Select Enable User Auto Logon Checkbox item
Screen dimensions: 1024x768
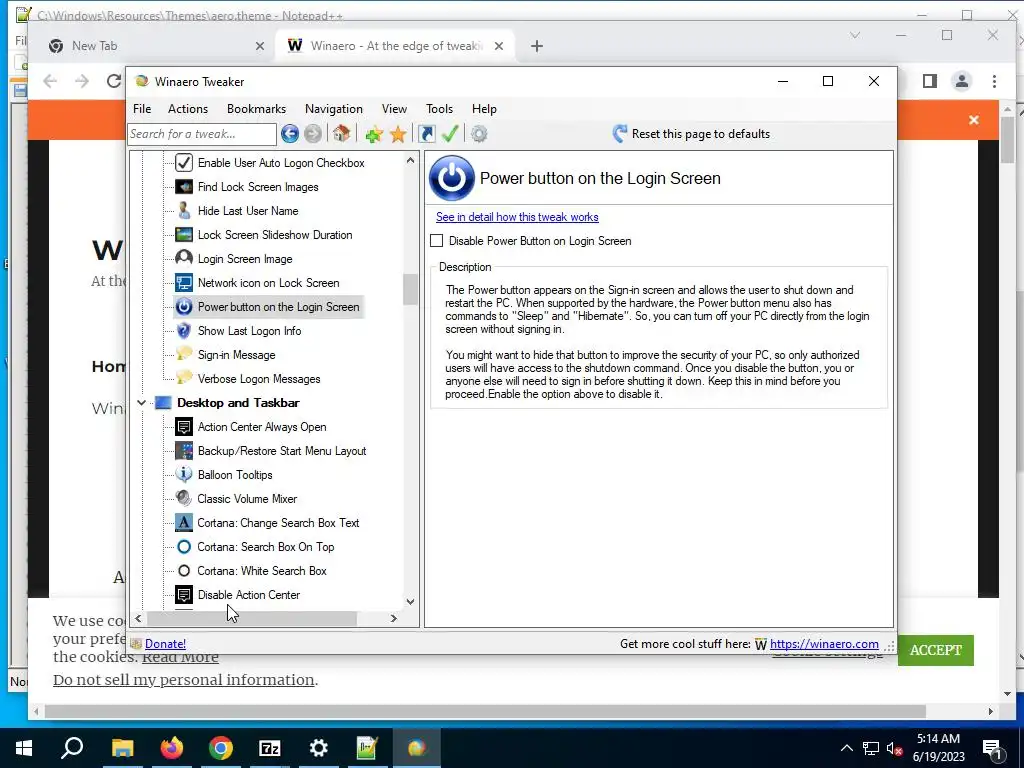pyautogui.click(x=281, y=163)
